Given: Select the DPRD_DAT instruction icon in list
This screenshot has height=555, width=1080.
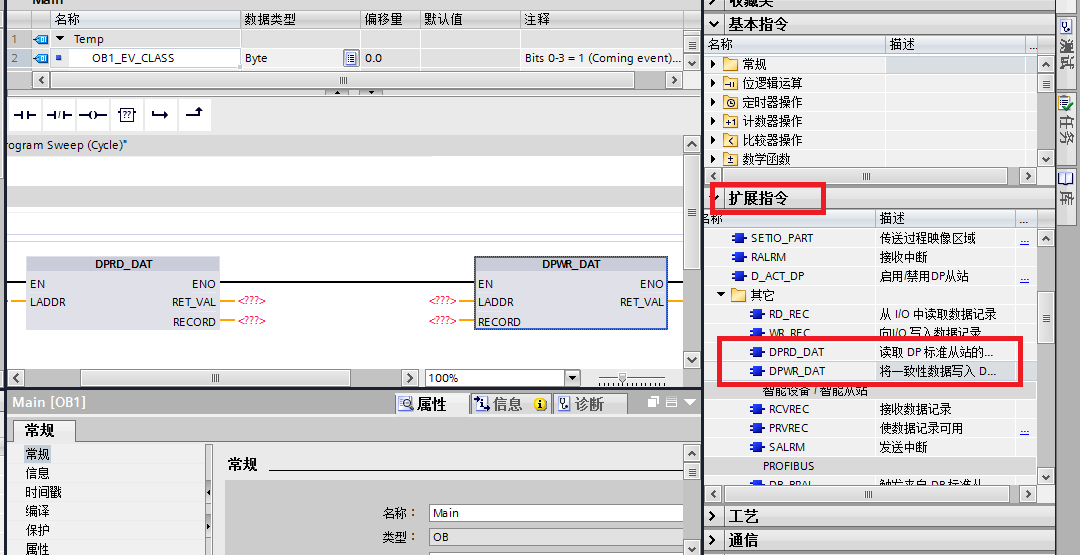Looking at the screenshot, I should point(757,352).
